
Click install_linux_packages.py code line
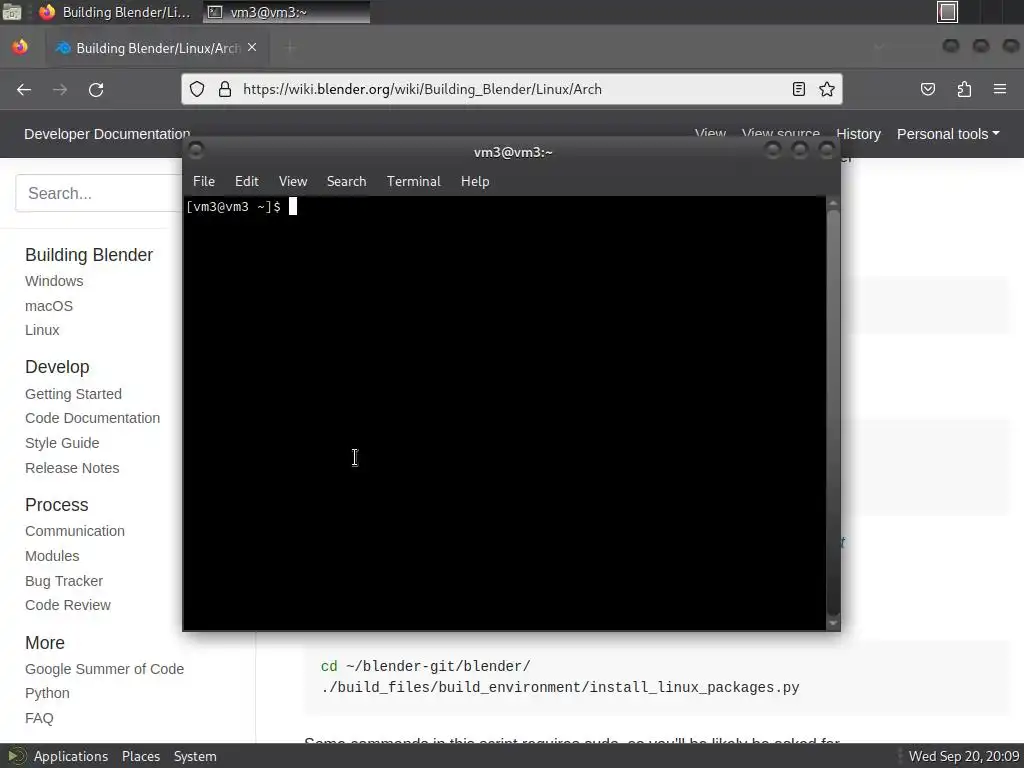coord(560,687)
